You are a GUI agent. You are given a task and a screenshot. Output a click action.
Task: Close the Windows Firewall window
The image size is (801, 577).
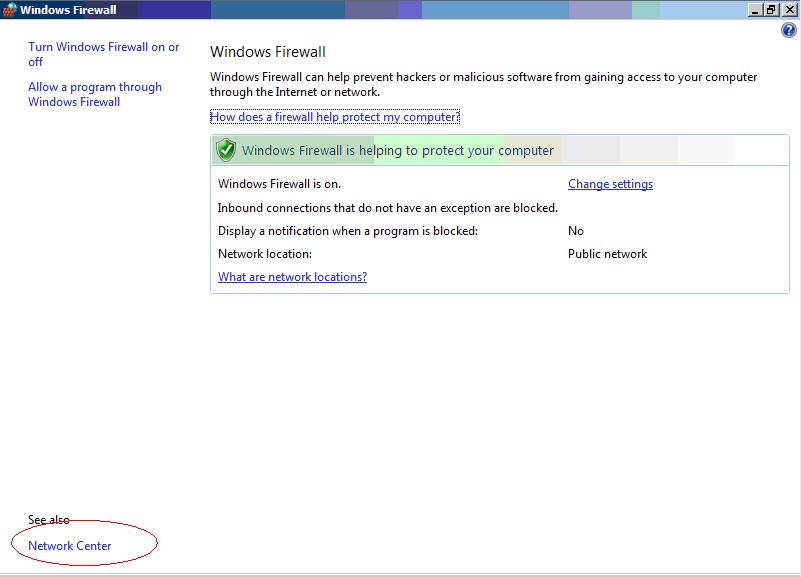[x=787, y=10]
